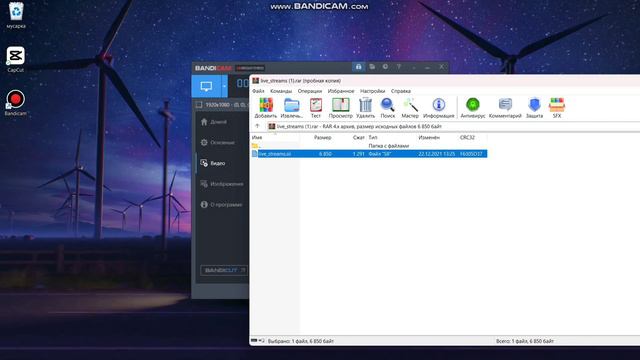Click Bandicam help question mark icon

pyautogui.click(x=399, y=67)
